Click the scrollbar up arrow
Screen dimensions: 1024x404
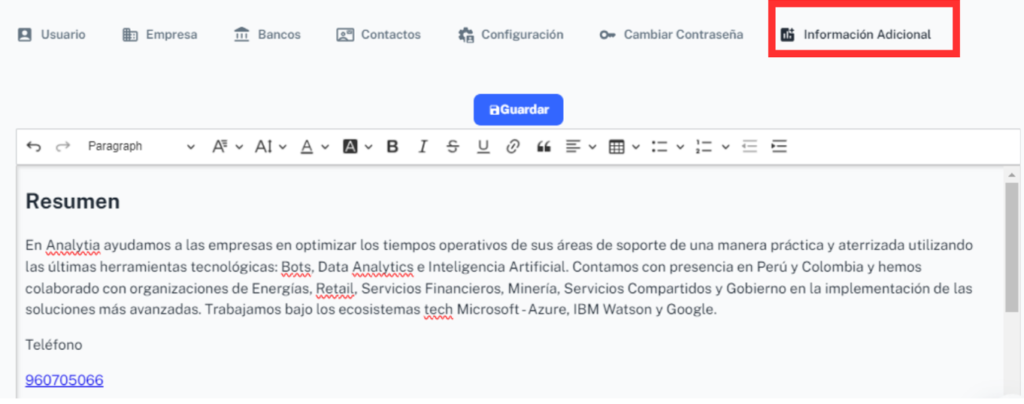[x=1011, y=175]
